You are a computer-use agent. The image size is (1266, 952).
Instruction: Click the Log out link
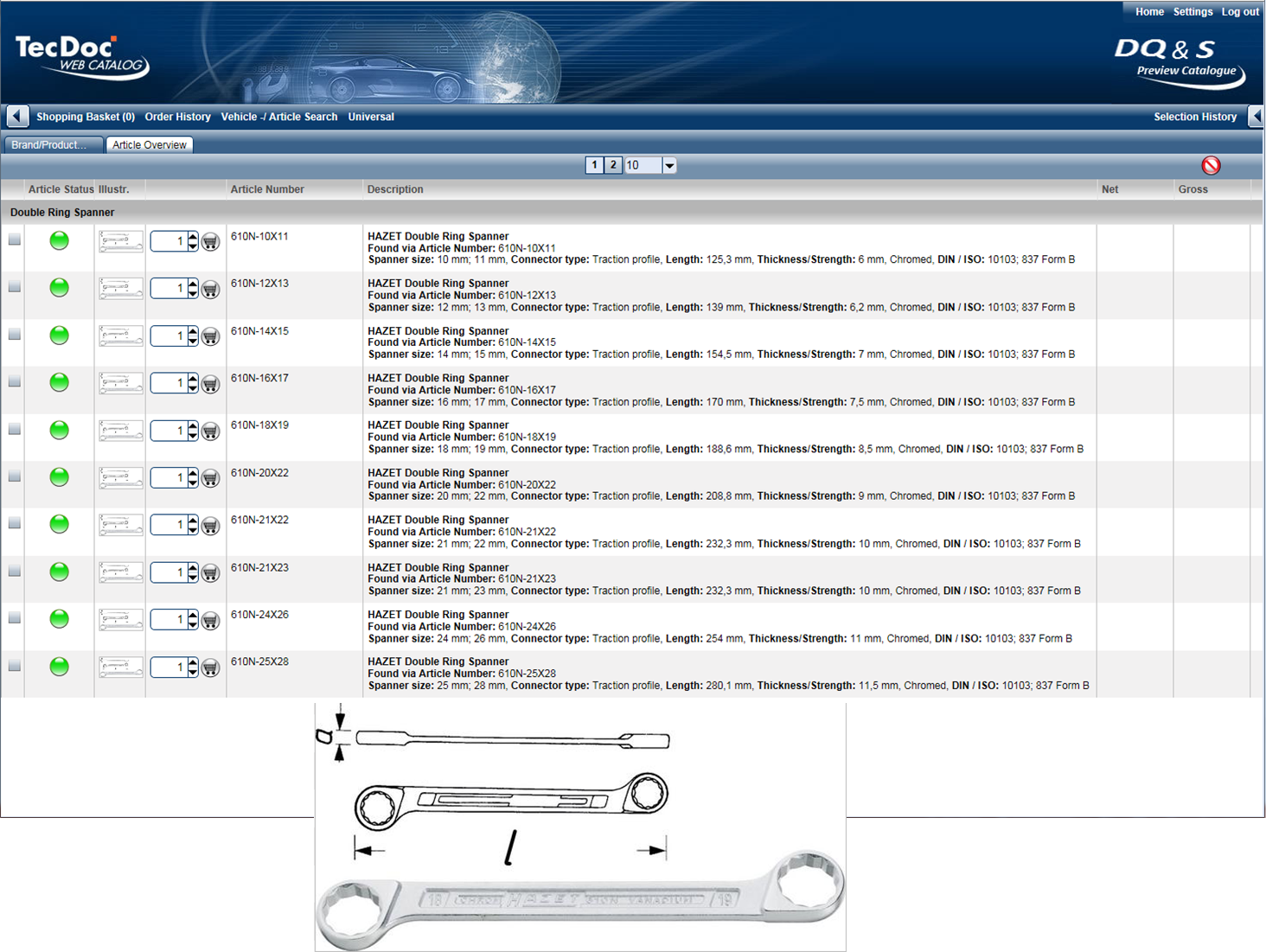pos(1240,11)
